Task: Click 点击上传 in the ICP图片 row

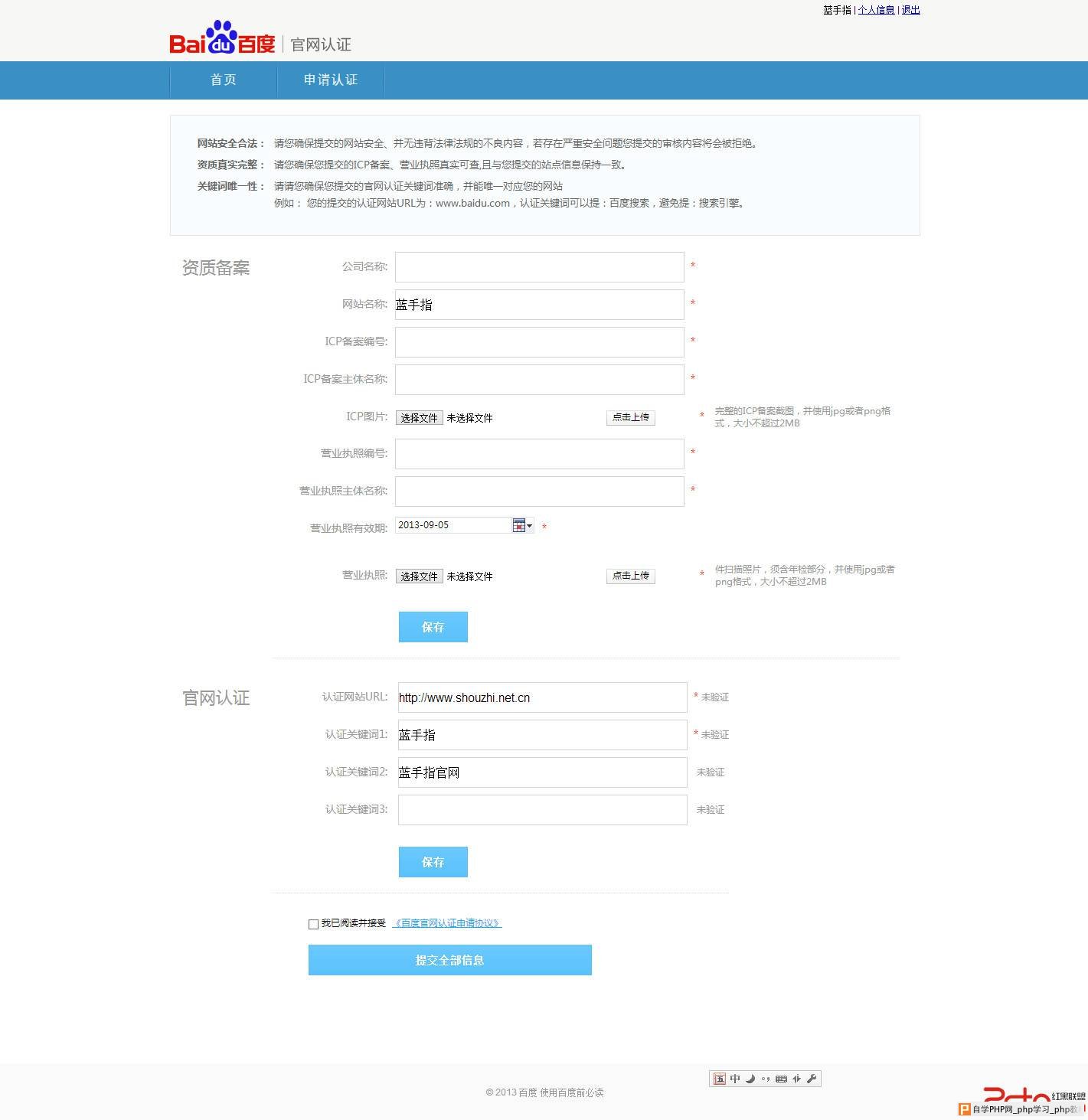Action: [x=631, y=417]
